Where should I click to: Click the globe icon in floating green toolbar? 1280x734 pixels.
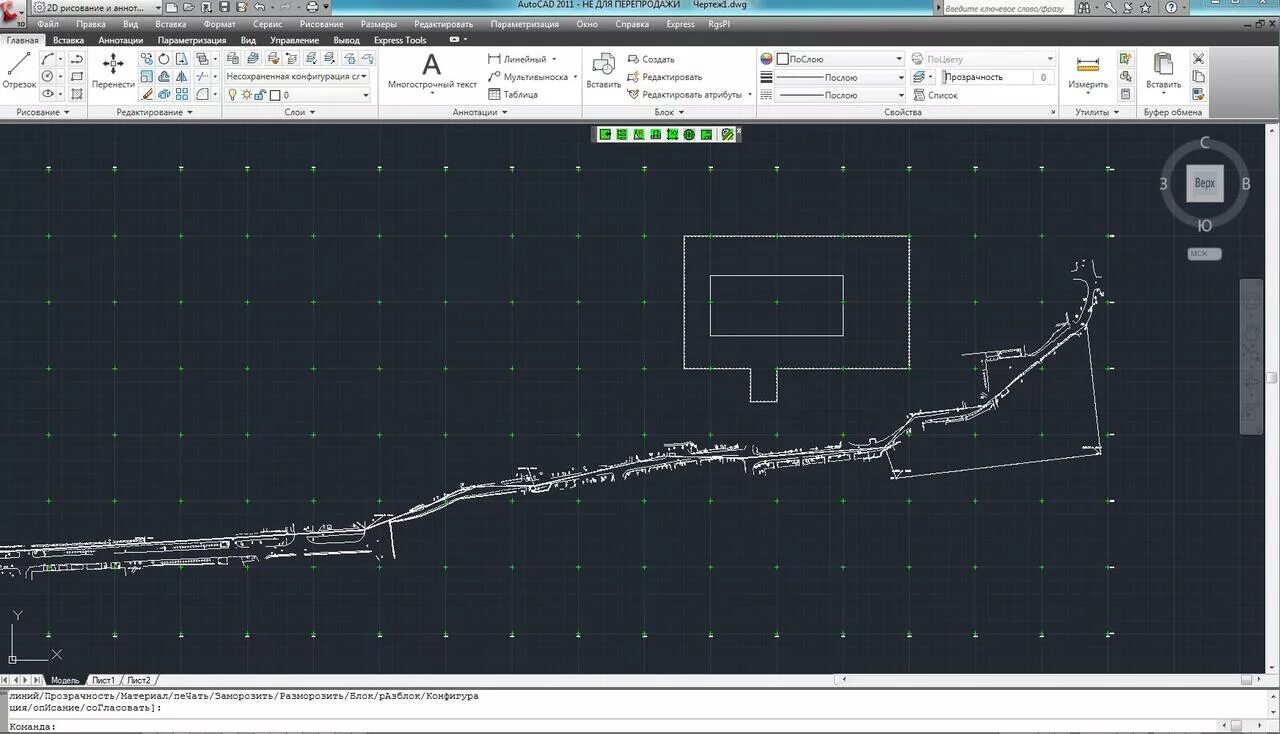689,134
